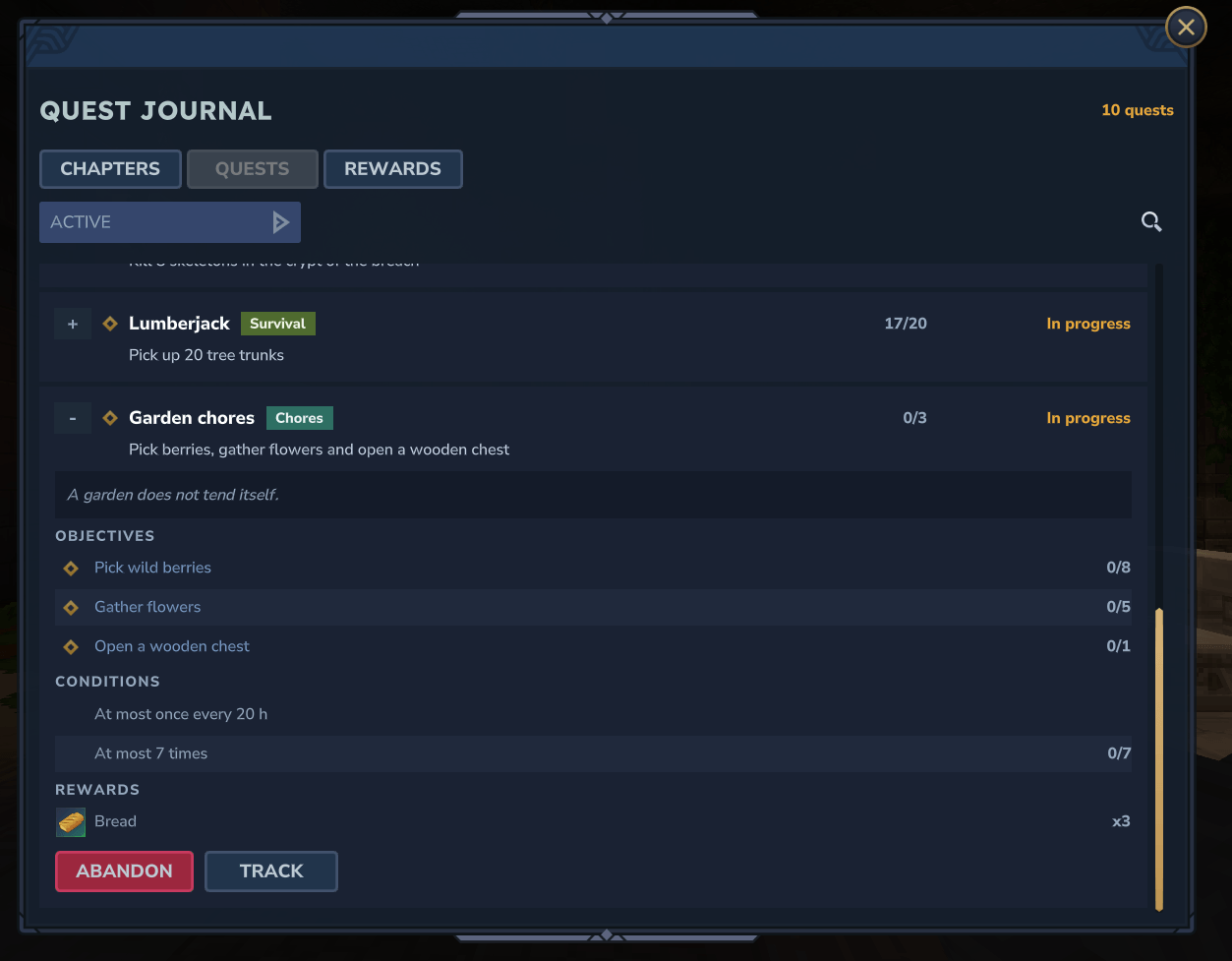Close the quest journal window
Screen dimensions: 1232x961
click(1186, 28)
